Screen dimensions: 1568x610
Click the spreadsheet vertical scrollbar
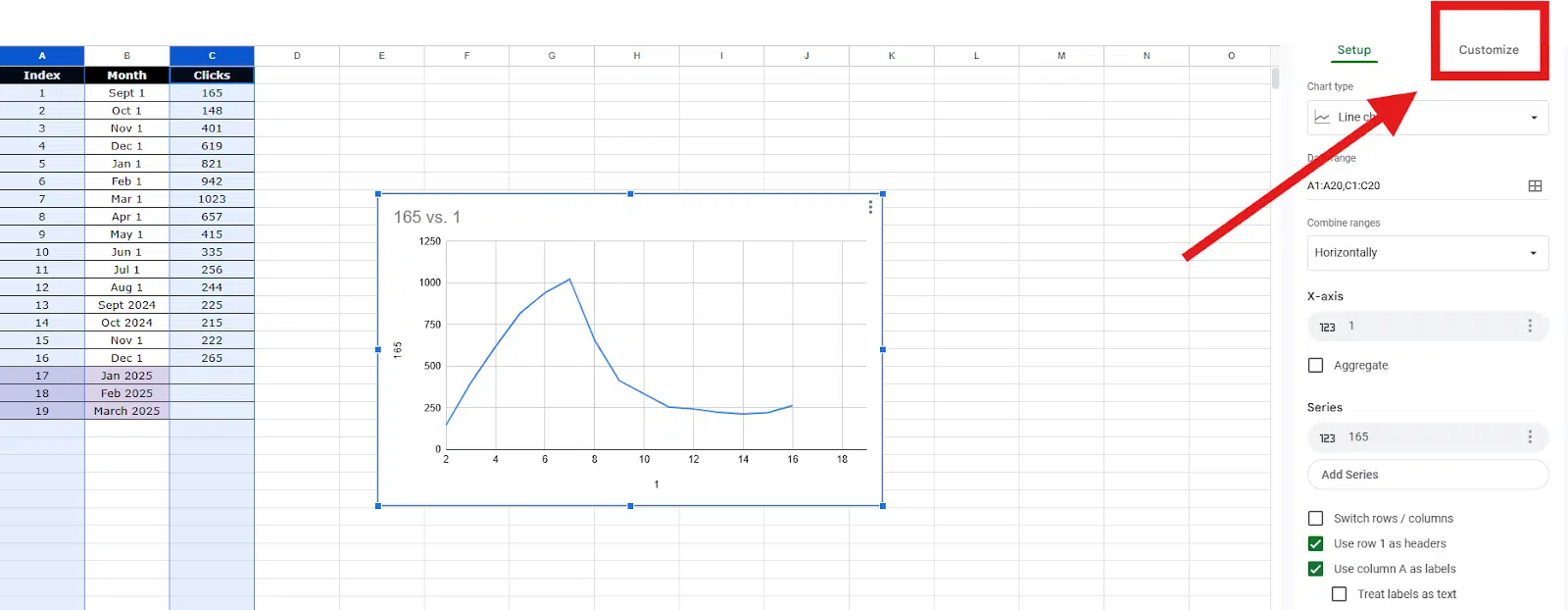point(1275,77)
